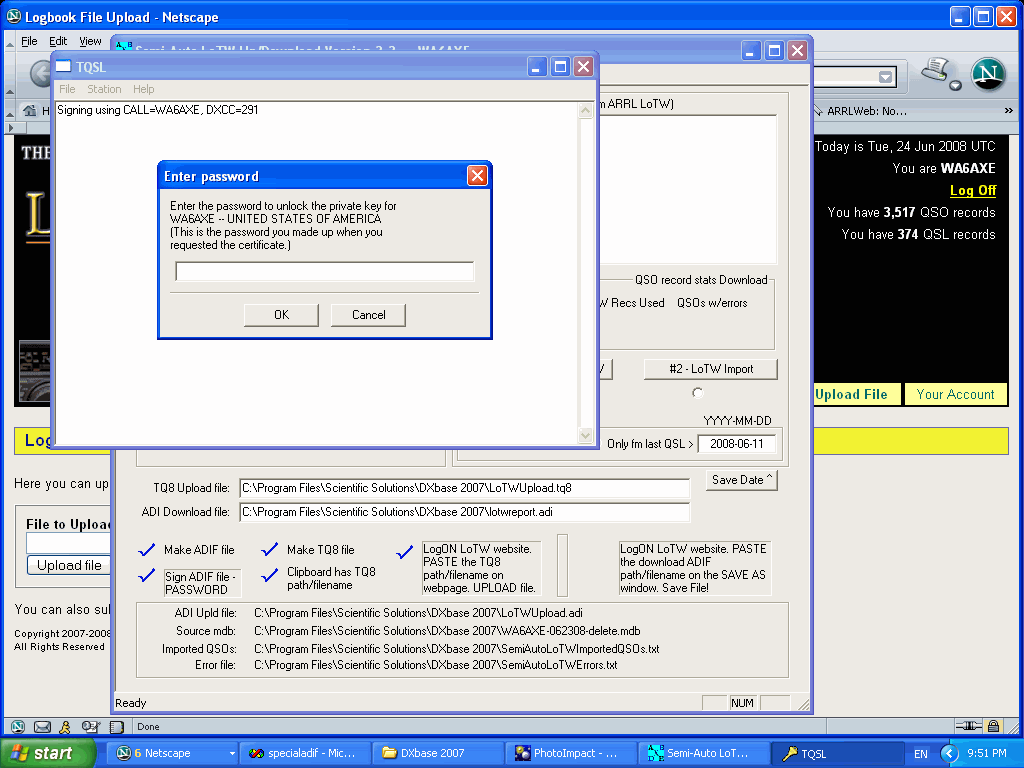This screenshot has width=1024, height=768.
Task: Open the Station menu in TQSL
Action: pyautogui.click(x=104, y=89)
